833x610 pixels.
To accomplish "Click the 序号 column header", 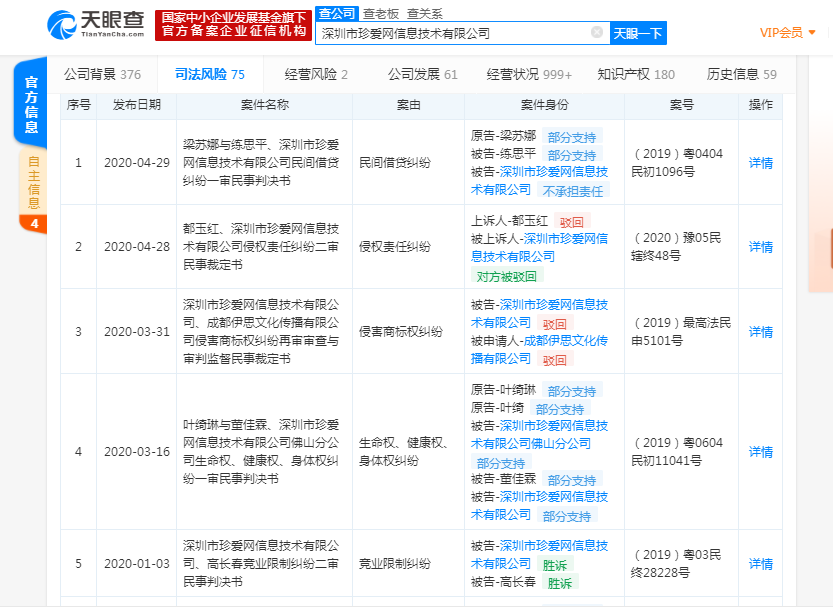I will click(79, 105).
